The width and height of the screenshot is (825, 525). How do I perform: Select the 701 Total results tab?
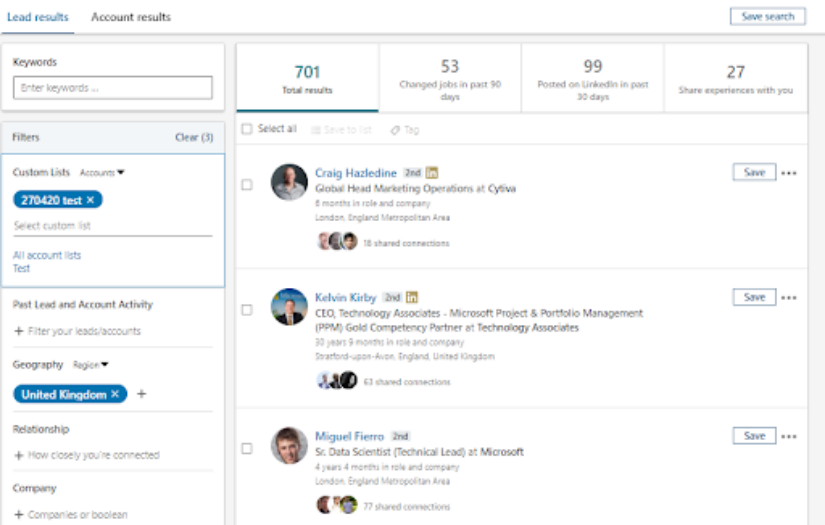(x=307, y=78)
